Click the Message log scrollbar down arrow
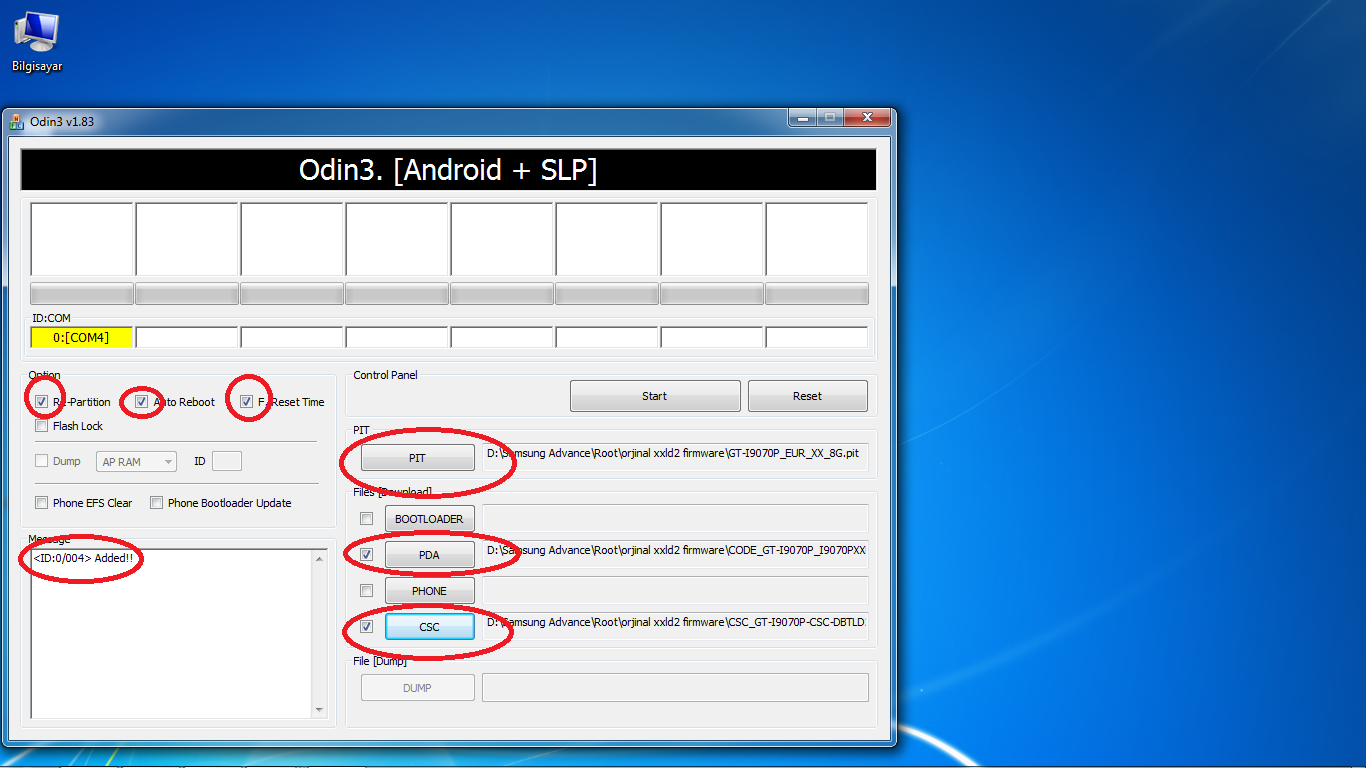The width and height of the screenshot is (1366, 768). [x=320, y=710]
